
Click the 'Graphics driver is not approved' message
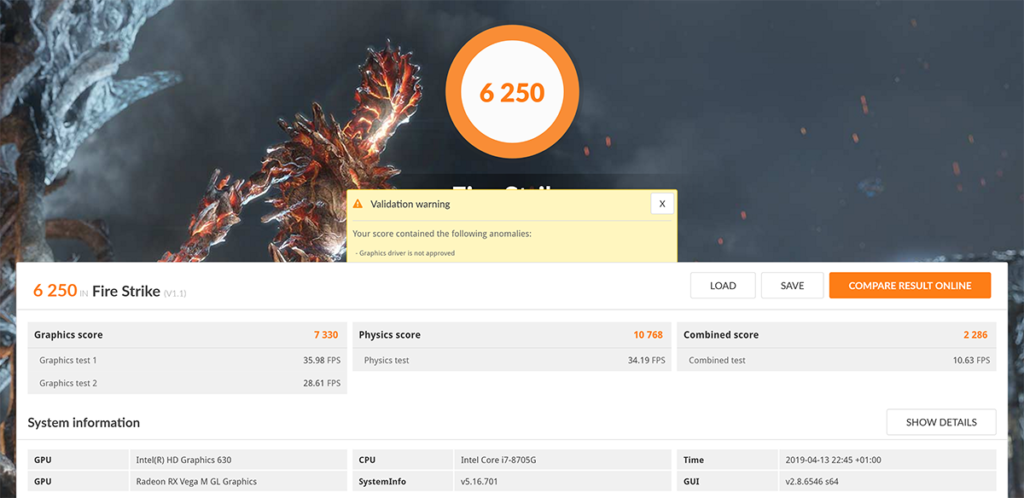click(x=406, y=254)
